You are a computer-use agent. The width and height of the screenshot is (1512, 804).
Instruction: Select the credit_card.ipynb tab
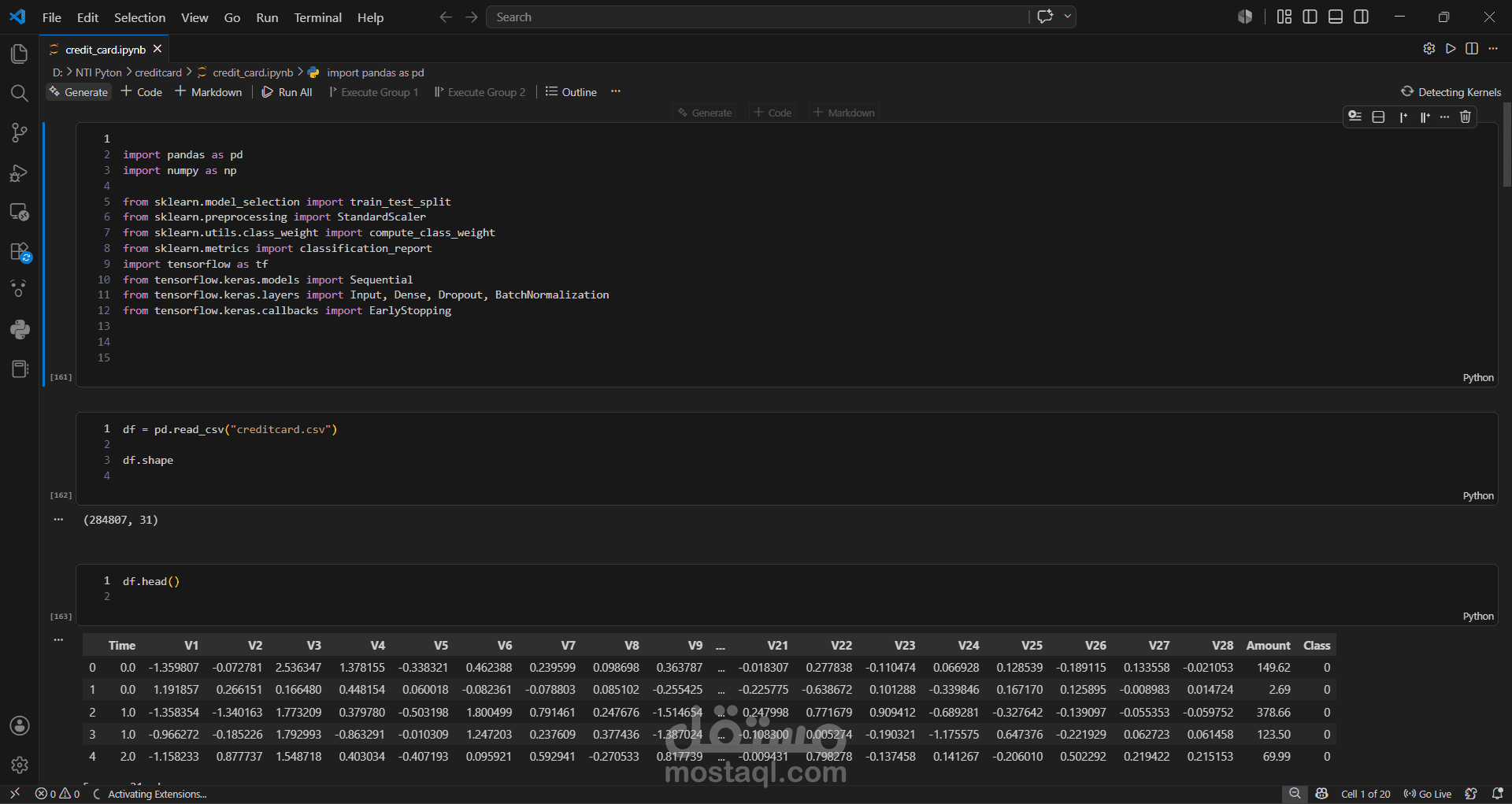click(105, 50)
